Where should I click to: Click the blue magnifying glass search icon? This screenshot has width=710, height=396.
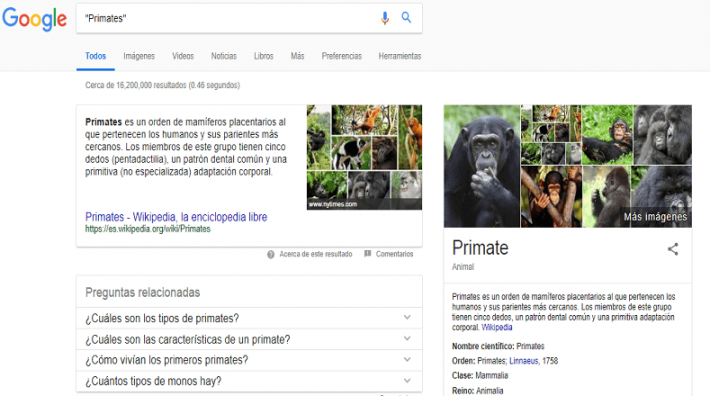pos(406,18)
